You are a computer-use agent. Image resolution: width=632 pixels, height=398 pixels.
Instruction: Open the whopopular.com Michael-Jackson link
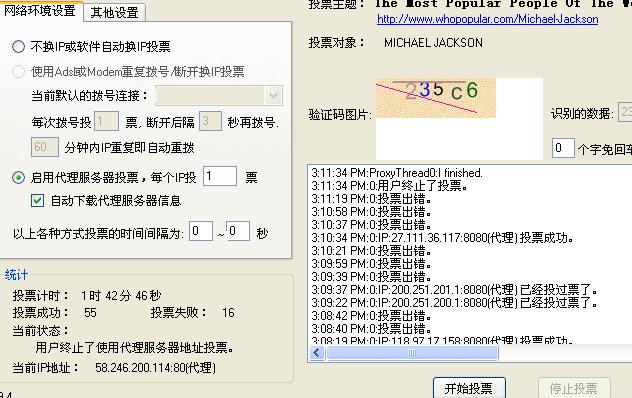pyautogui.click(x=488, y=19)
